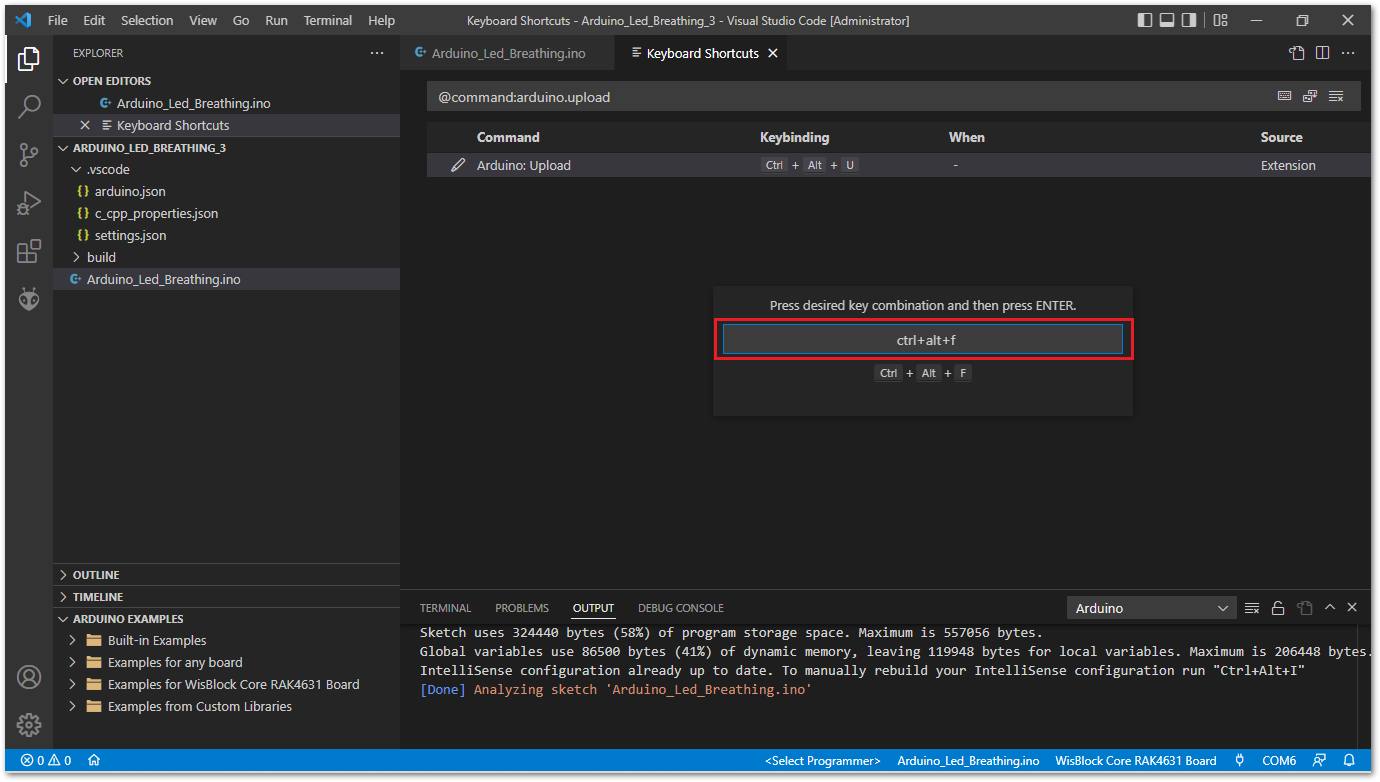Close the Keyboard Shortcuts tab

pyautogui.click(x=772, y=53)
